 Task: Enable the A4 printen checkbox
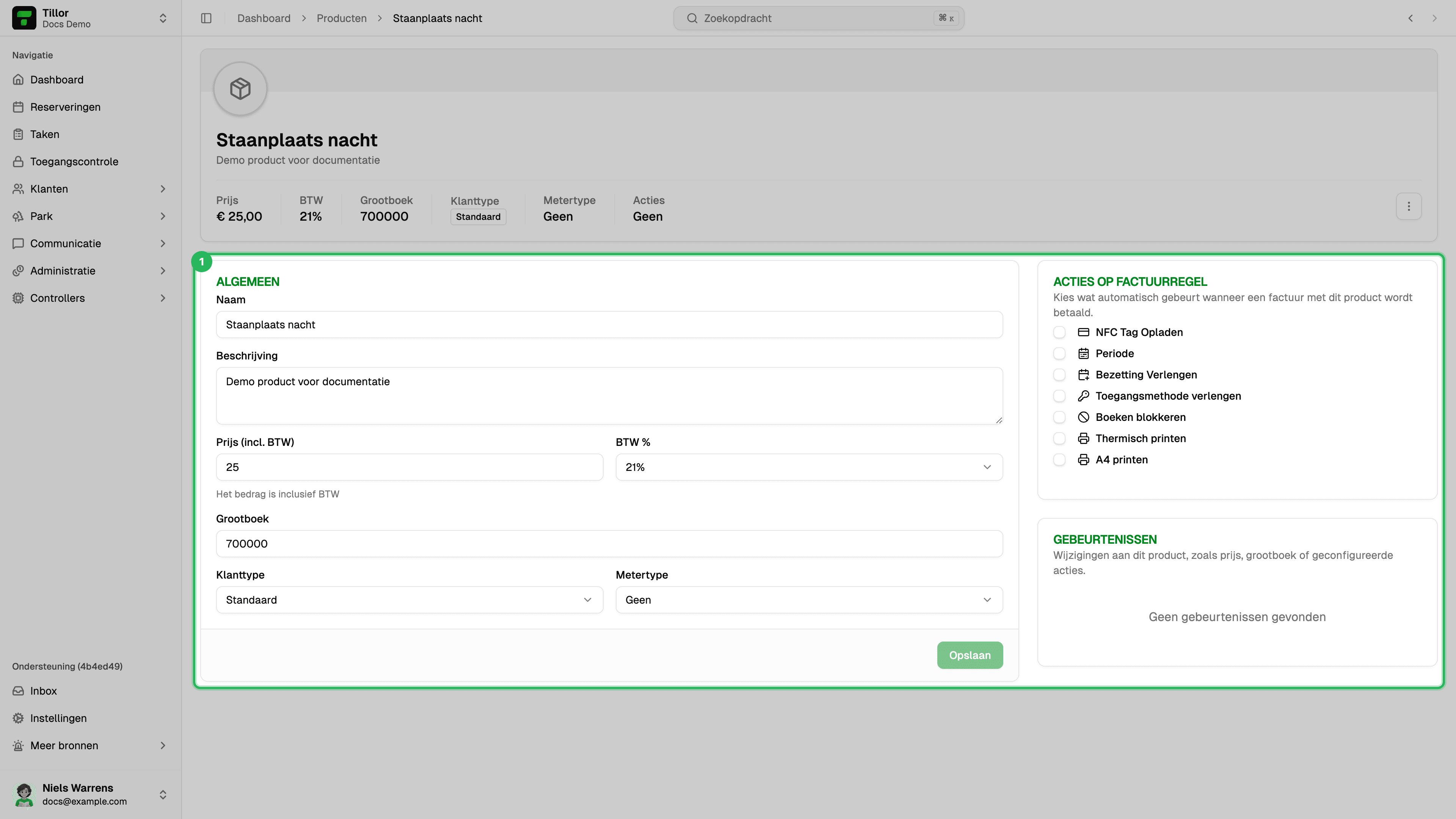1059,460
